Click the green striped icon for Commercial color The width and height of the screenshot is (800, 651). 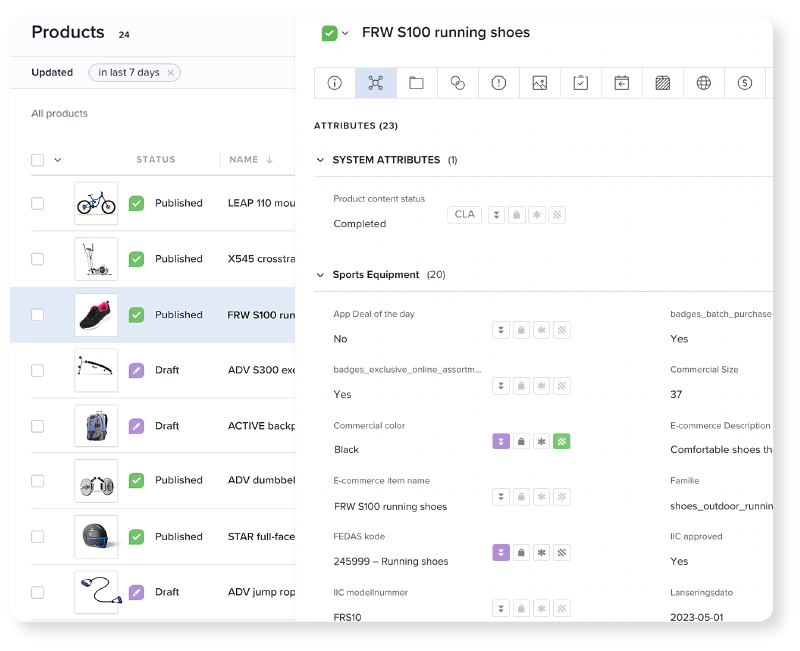click(x=562, y=441)
